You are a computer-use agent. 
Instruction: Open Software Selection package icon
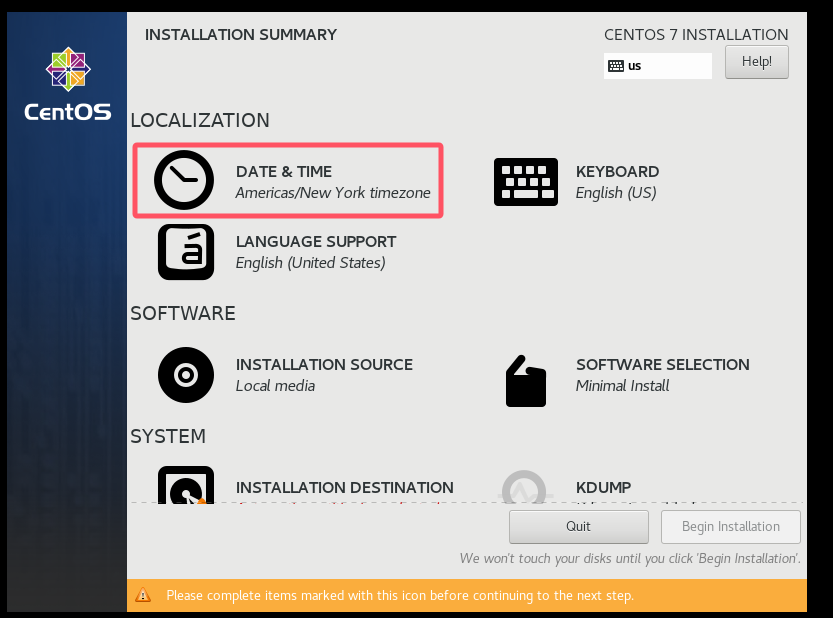525,381
